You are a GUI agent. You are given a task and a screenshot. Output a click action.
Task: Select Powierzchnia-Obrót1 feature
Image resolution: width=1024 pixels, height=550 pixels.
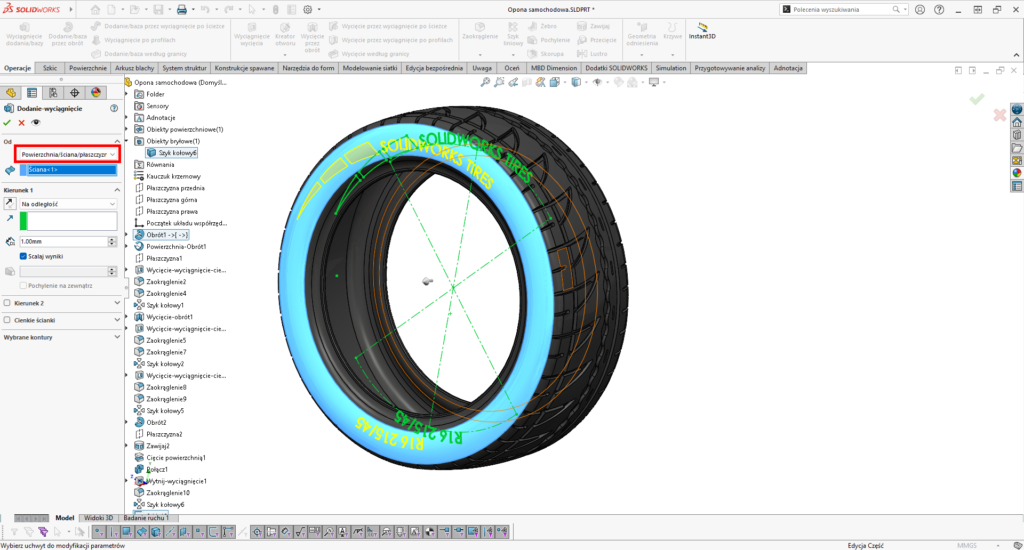(170, 247)
